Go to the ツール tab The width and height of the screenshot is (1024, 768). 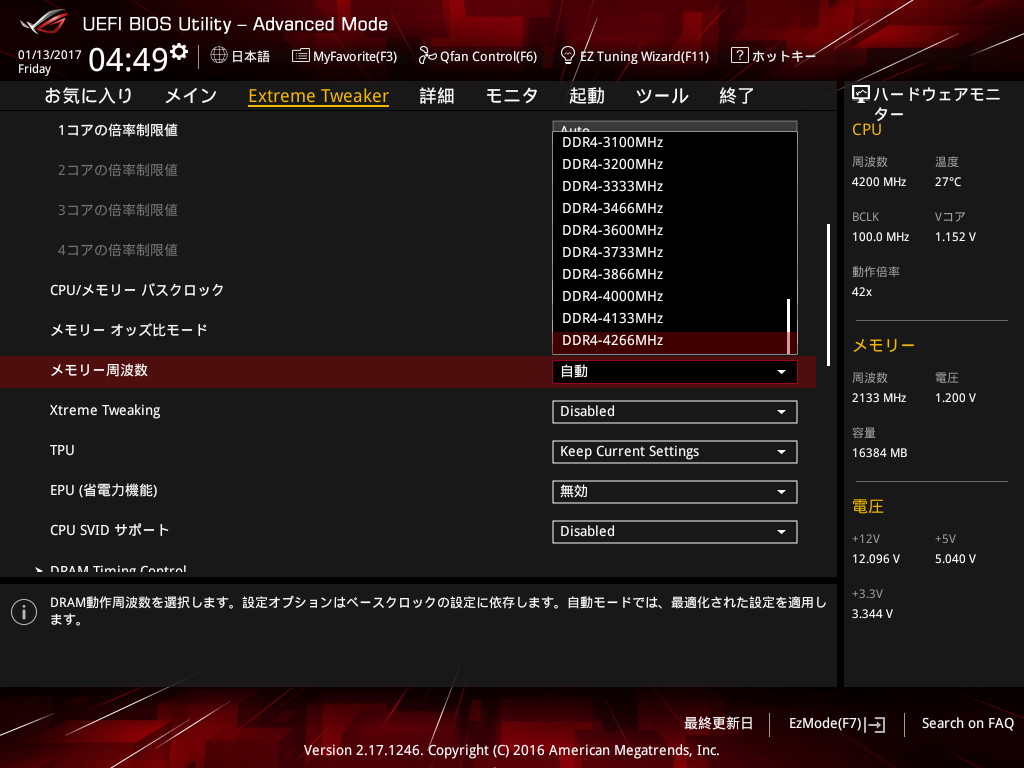(662, 96)
